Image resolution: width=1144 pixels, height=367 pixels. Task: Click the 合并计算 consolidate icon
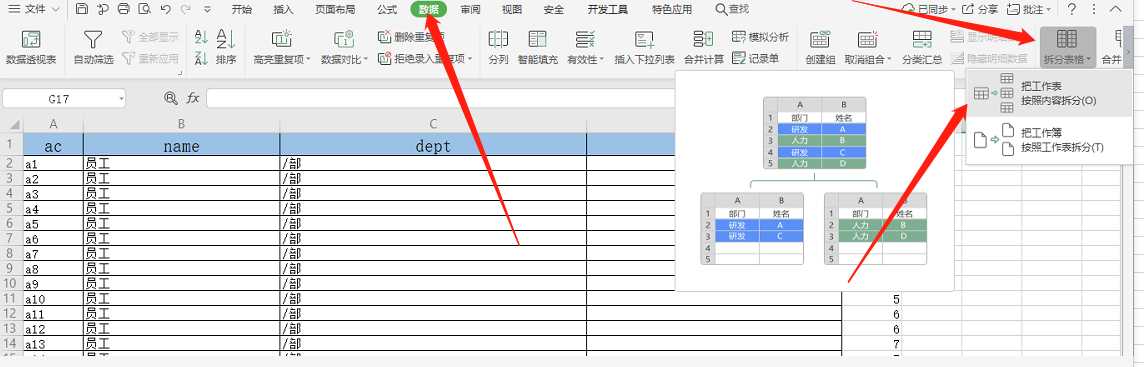click(x=703, y=39)
